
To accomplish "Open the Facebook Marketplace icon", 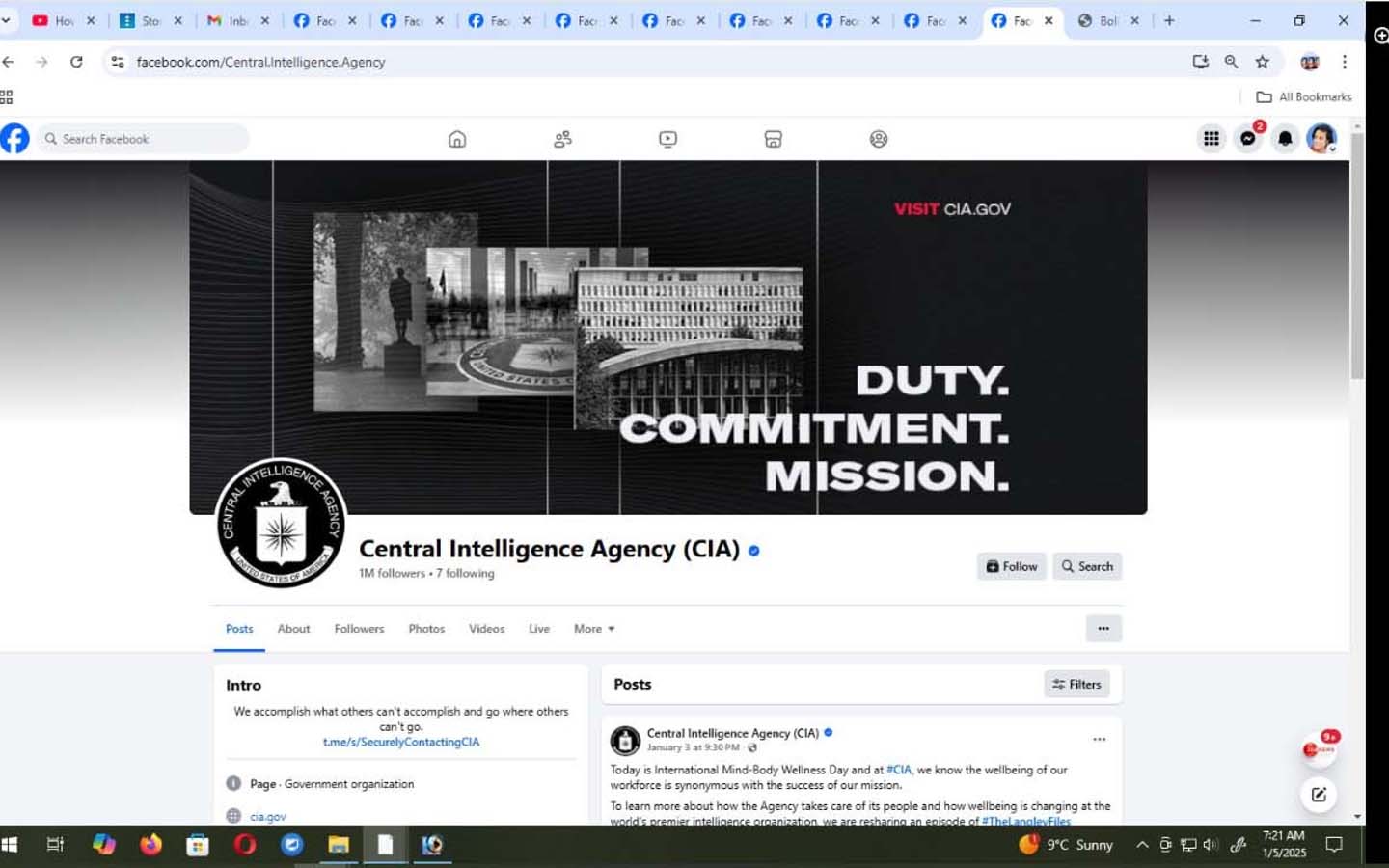I will pyautogui.click(x=773, y=139).
